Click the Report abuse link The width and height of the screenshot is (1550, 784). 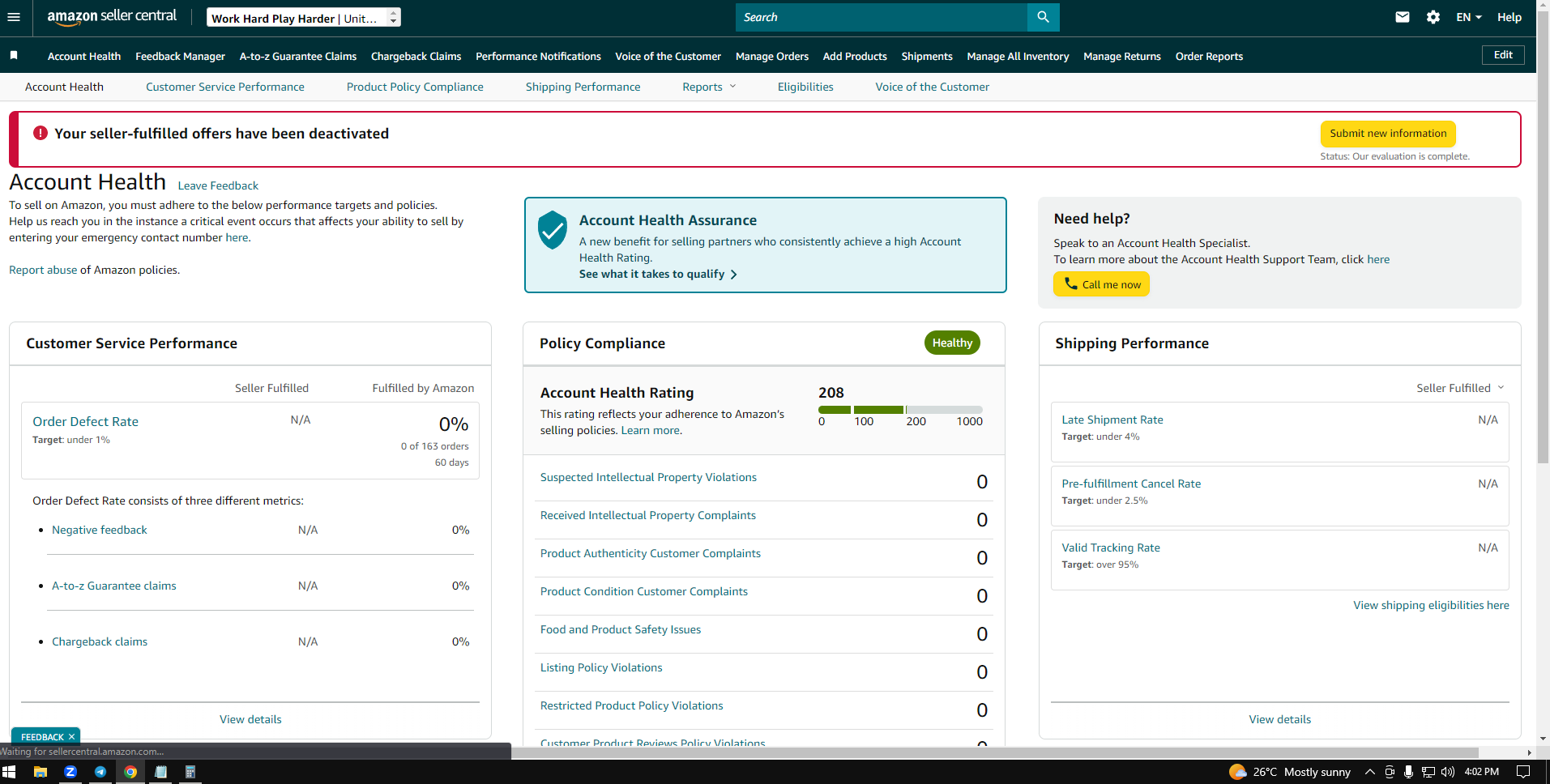pos(43,270)
